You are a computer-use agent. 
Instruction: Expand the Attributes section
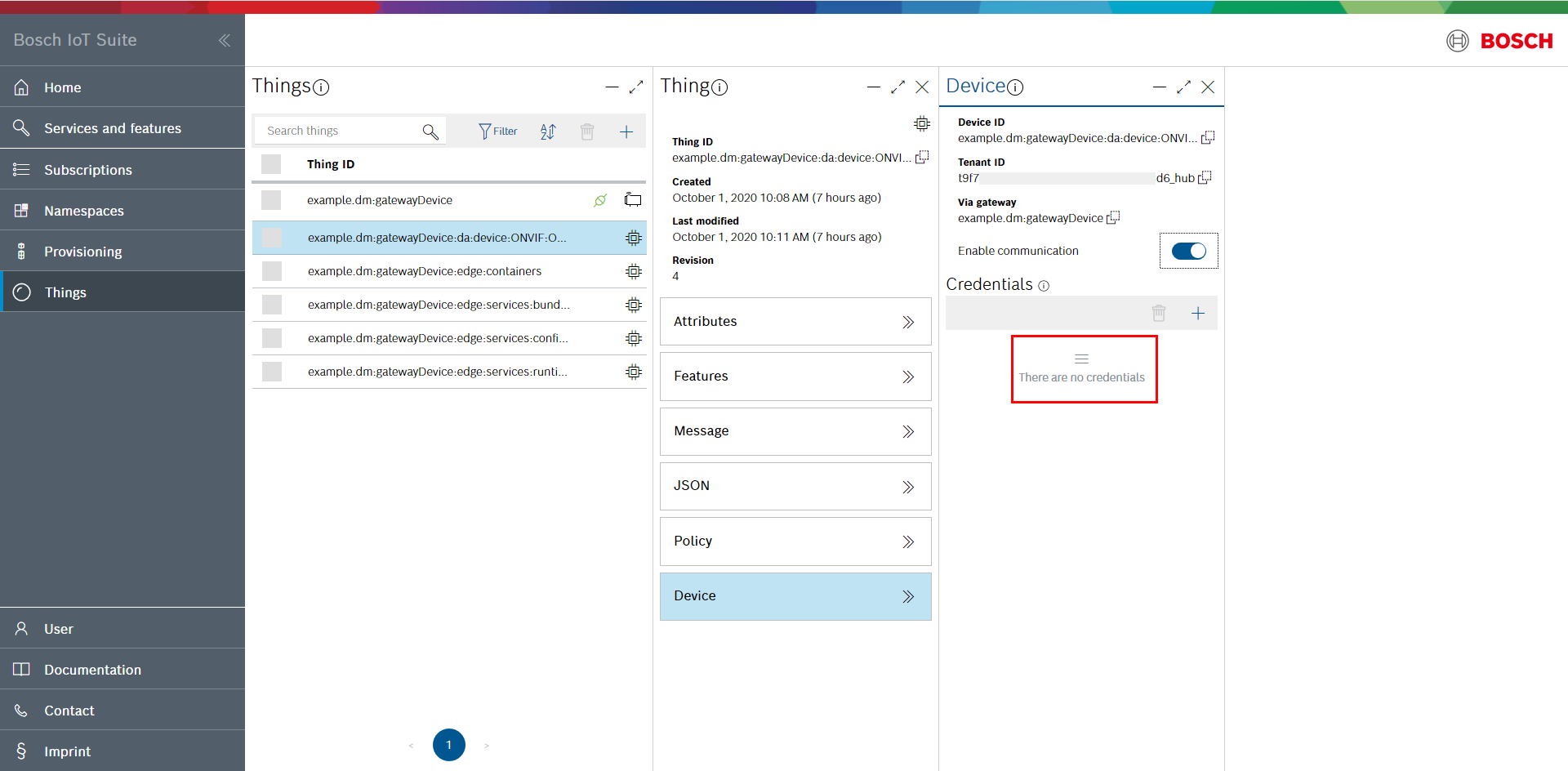click(x=795, y=322)
